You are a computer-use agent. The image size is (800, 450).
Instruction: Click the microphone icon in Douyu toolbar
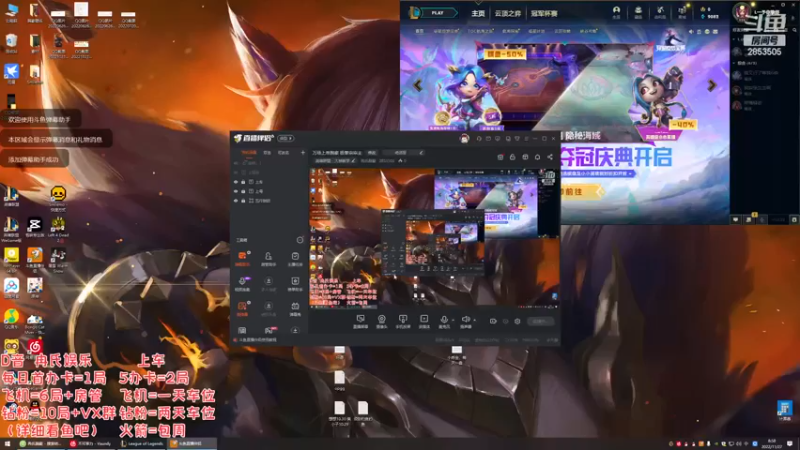444,320
